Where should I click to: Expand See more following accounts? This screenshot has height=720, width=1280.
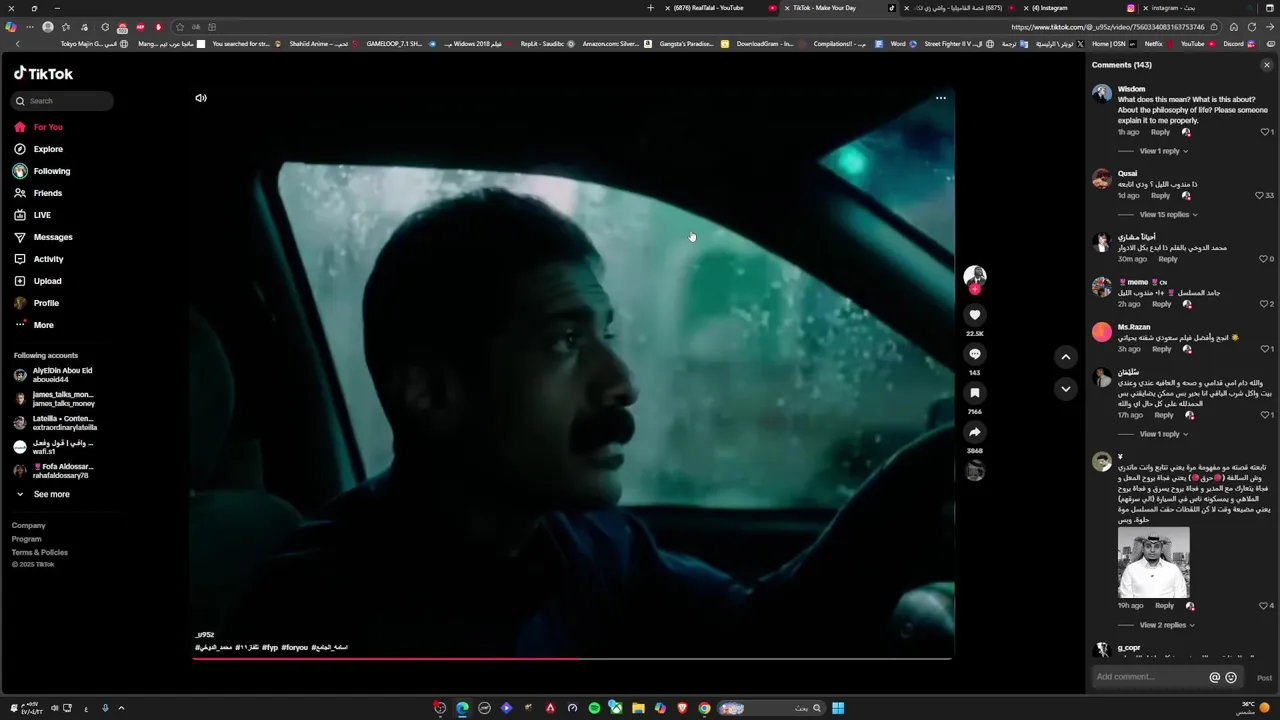[x=42, y=494]
